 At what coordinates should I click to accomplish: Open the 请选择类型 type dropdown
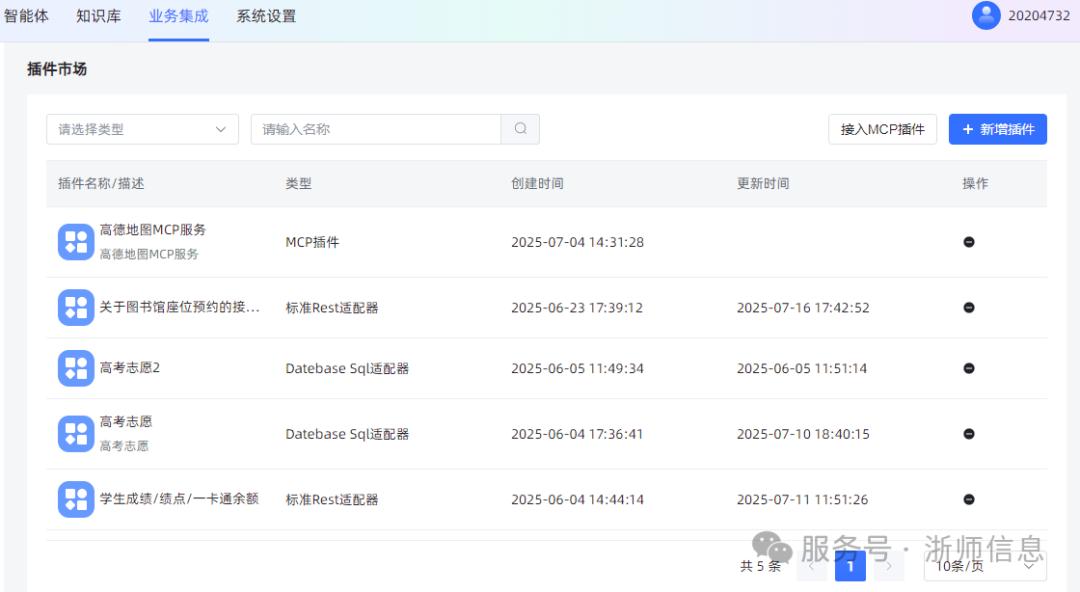coord(142,129)
